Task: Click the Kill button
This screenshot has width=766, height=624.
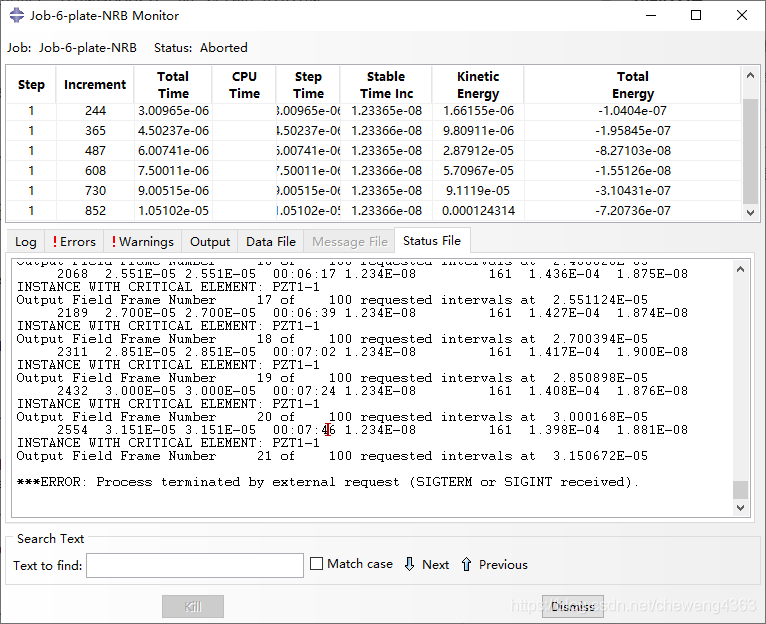Action: point(193,606)
